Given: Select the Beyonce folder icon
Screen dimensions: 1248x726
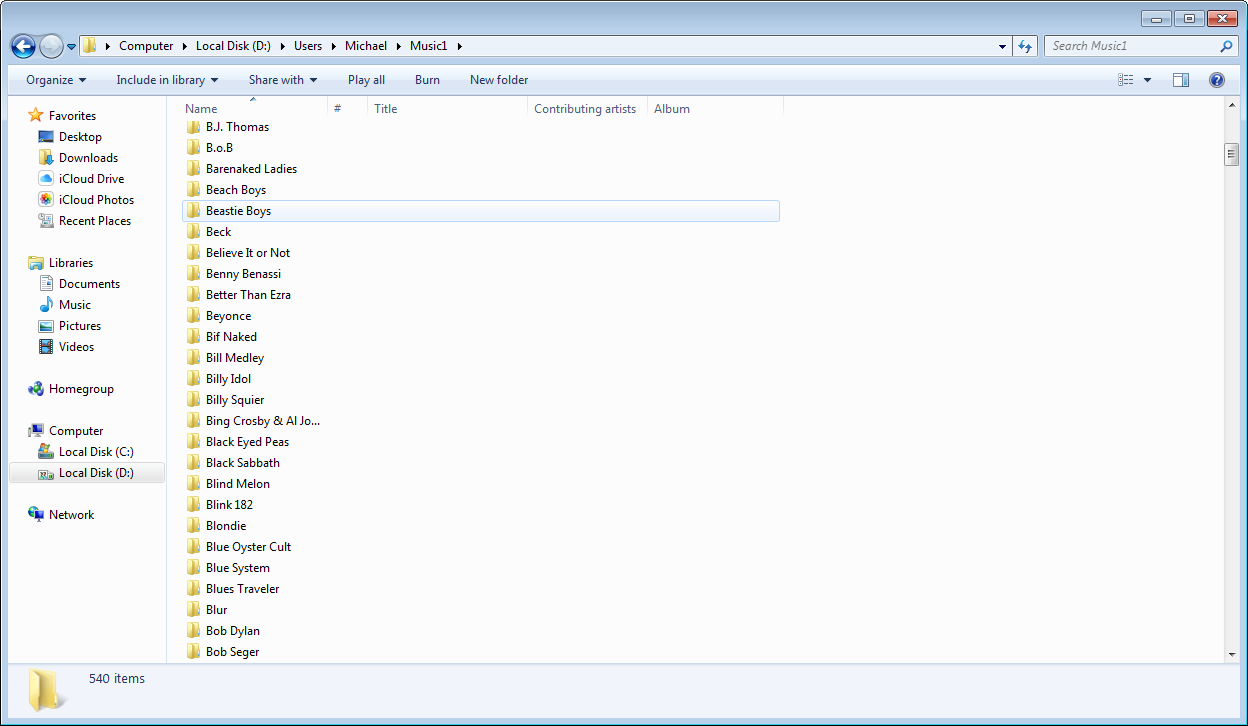Looking at the screenshot, I should click(194, 316).
